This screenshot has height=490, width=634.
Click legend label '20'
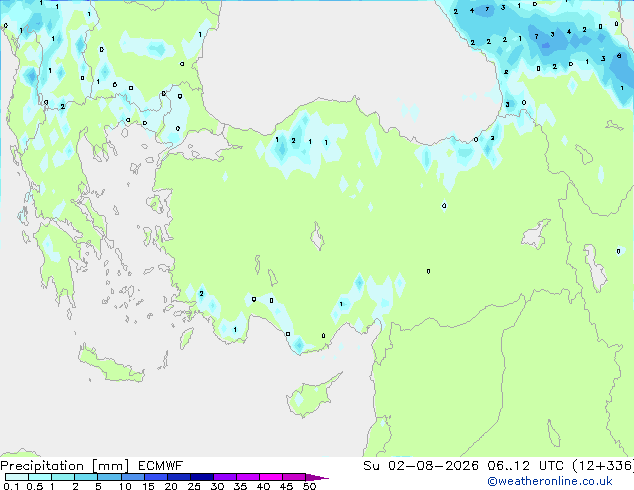[171, 486]
